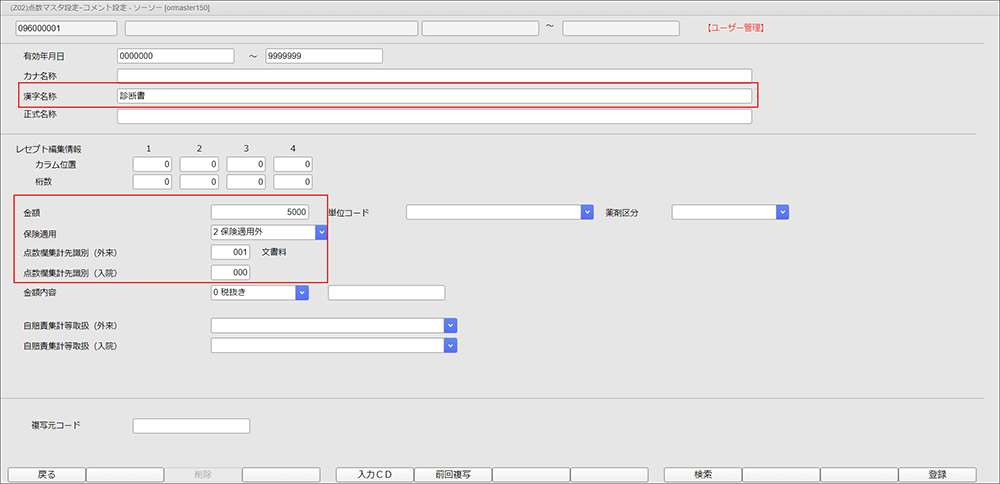The width and height of the screenshot is (1000, 484).
Task: Click the 有効年月日 start date field
Action: (x=175, y=56)
